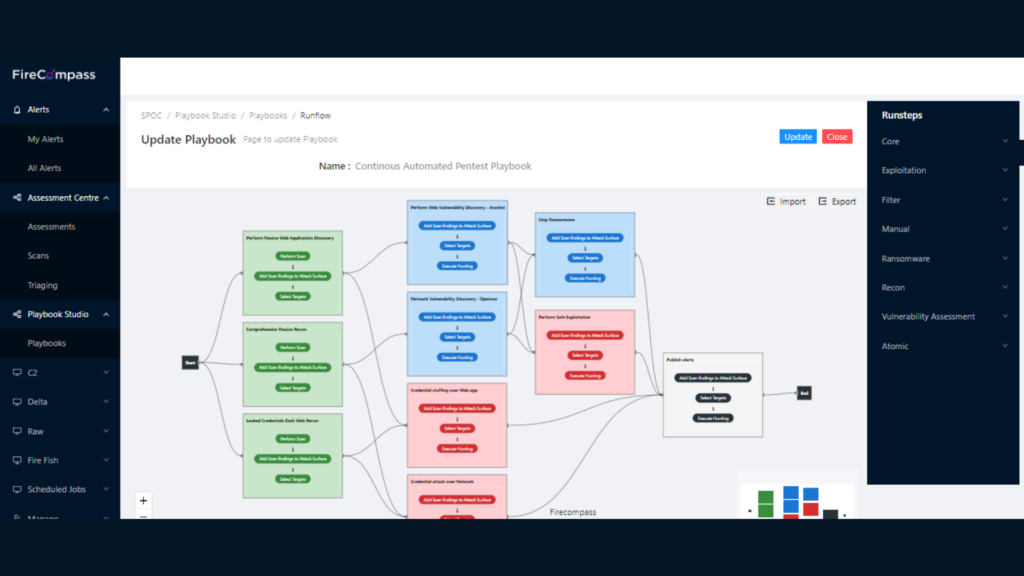The width and height of the screenshot is (1024, 576).
Task: Expand the Core runsteps section
Action: (1004, 142)
